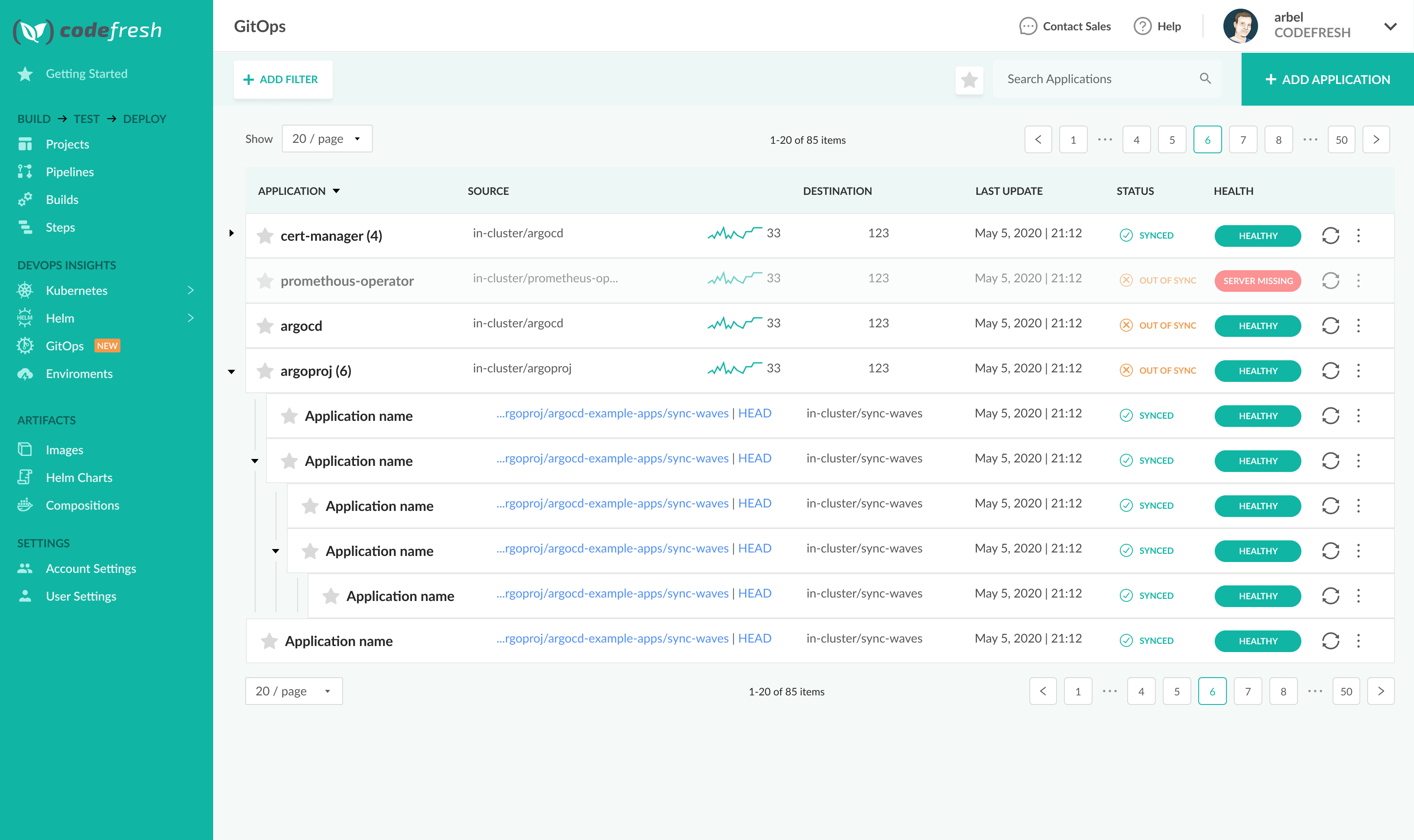This screenshot has width=1414, height=840.
Task: Click HEAD link in last row
Action: [x=755, y=638]
